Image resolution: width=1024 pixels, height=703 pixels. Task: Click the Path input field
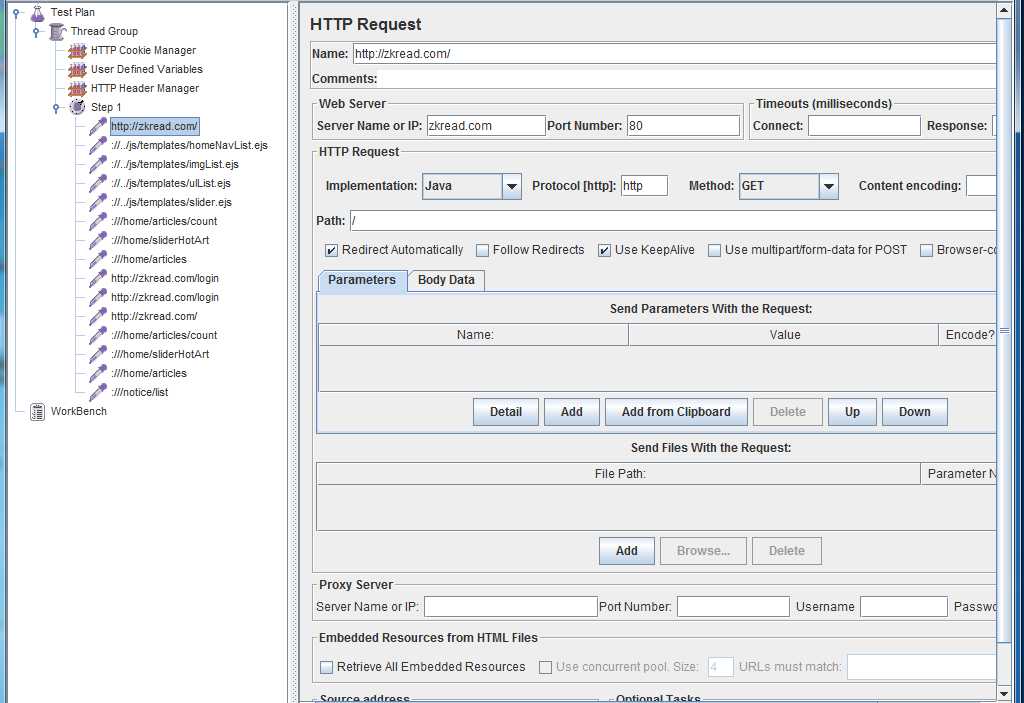[672, 221]
